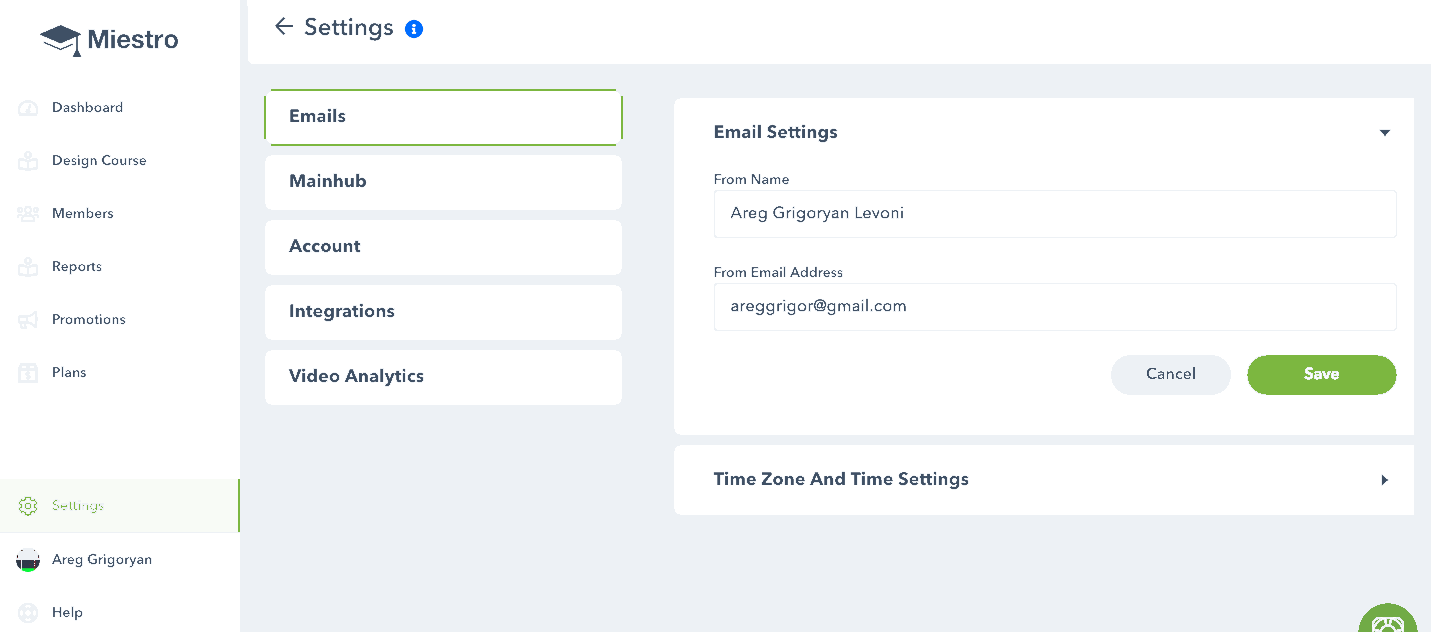This screenshot has height=632, width=1431.
Task: Collapse the Email Settings section arrow
Action: click(1385, 133)
